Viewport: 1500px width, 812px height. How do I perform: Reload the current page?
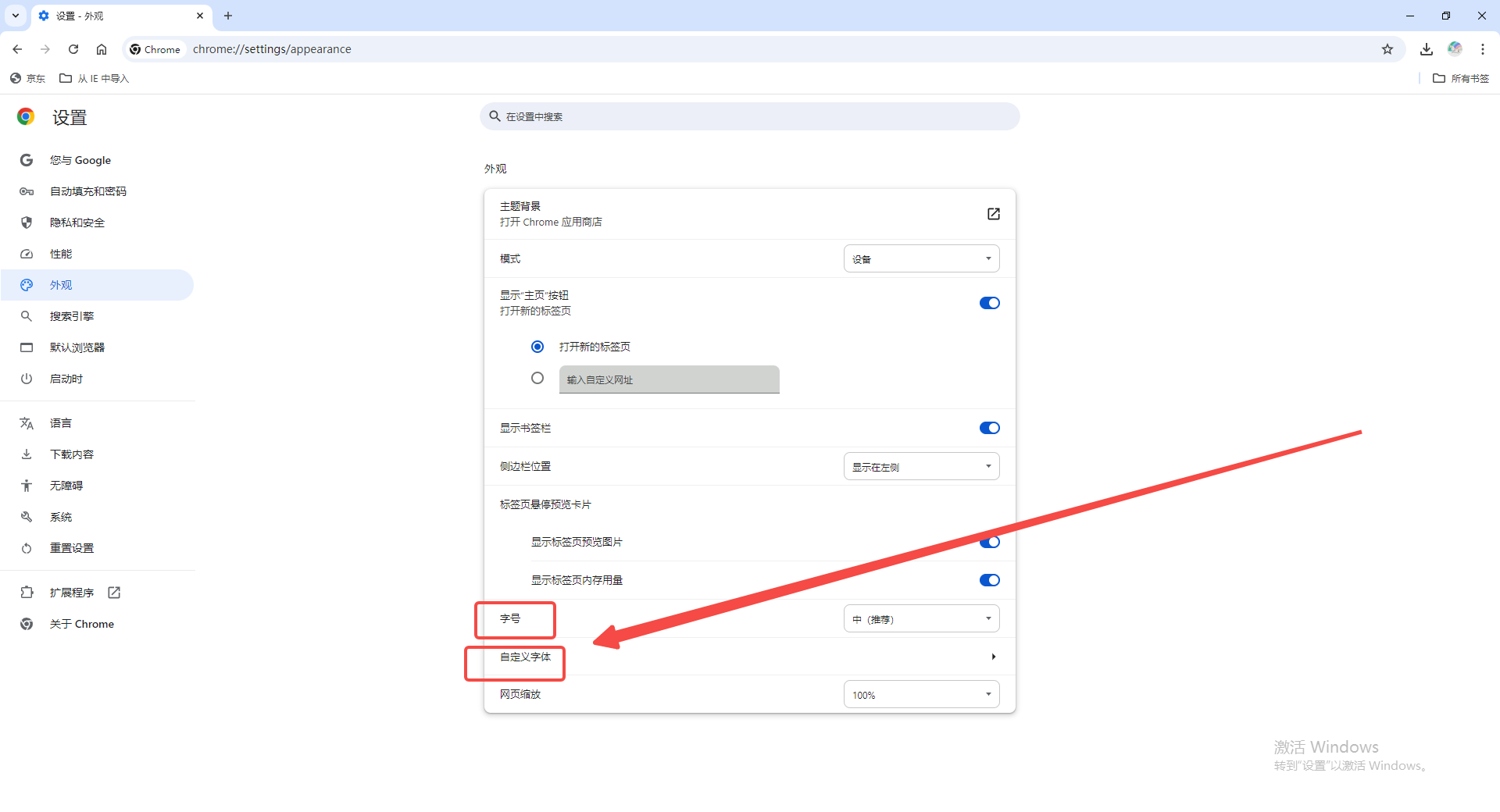coord(73,49)
